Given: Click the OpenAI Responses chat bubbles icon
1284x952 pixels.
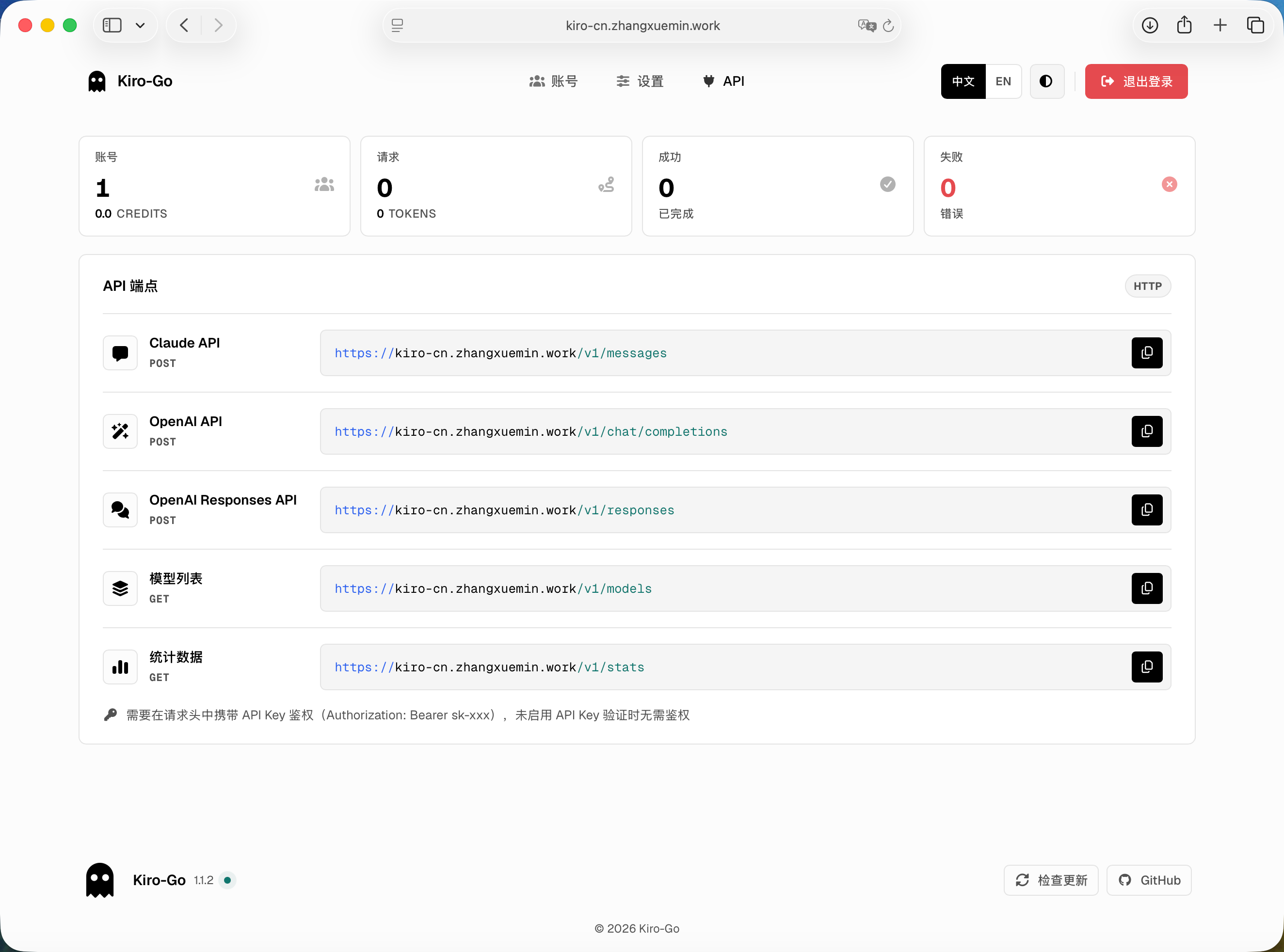Looking at the screenshot, I should coord(120,509).
